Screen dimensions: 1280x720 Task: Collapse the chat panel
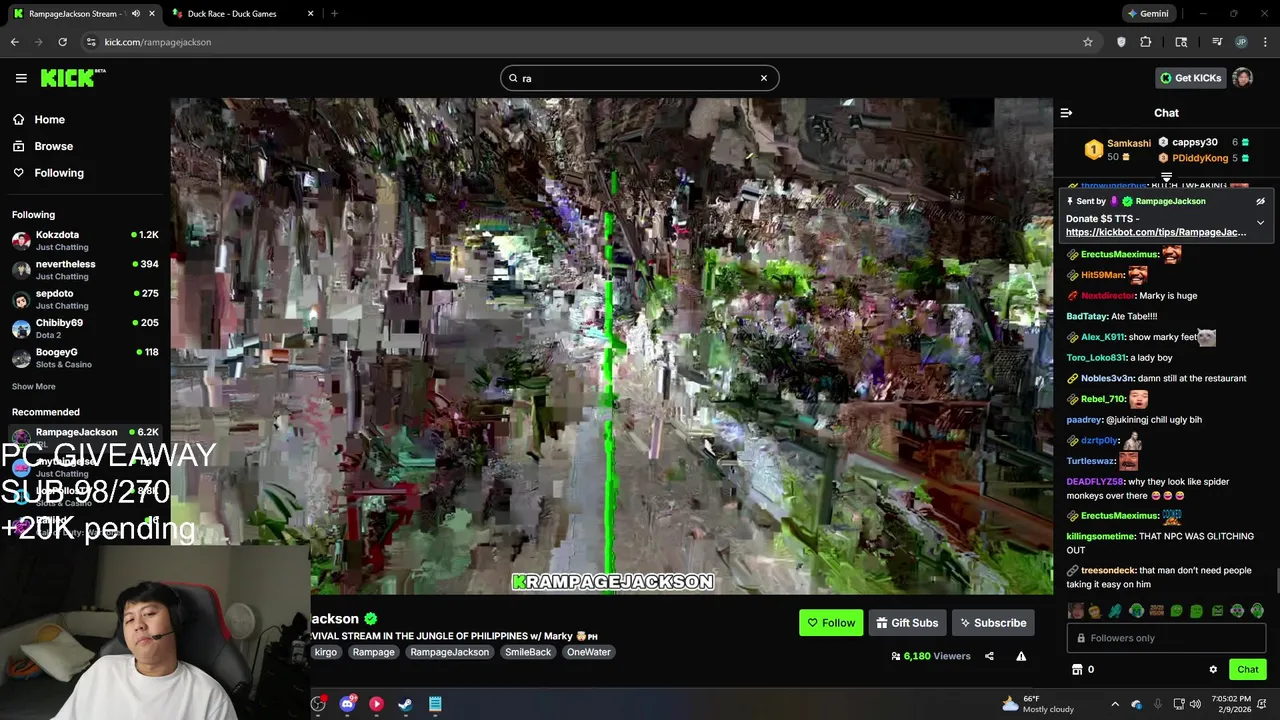coord(1066,113)
